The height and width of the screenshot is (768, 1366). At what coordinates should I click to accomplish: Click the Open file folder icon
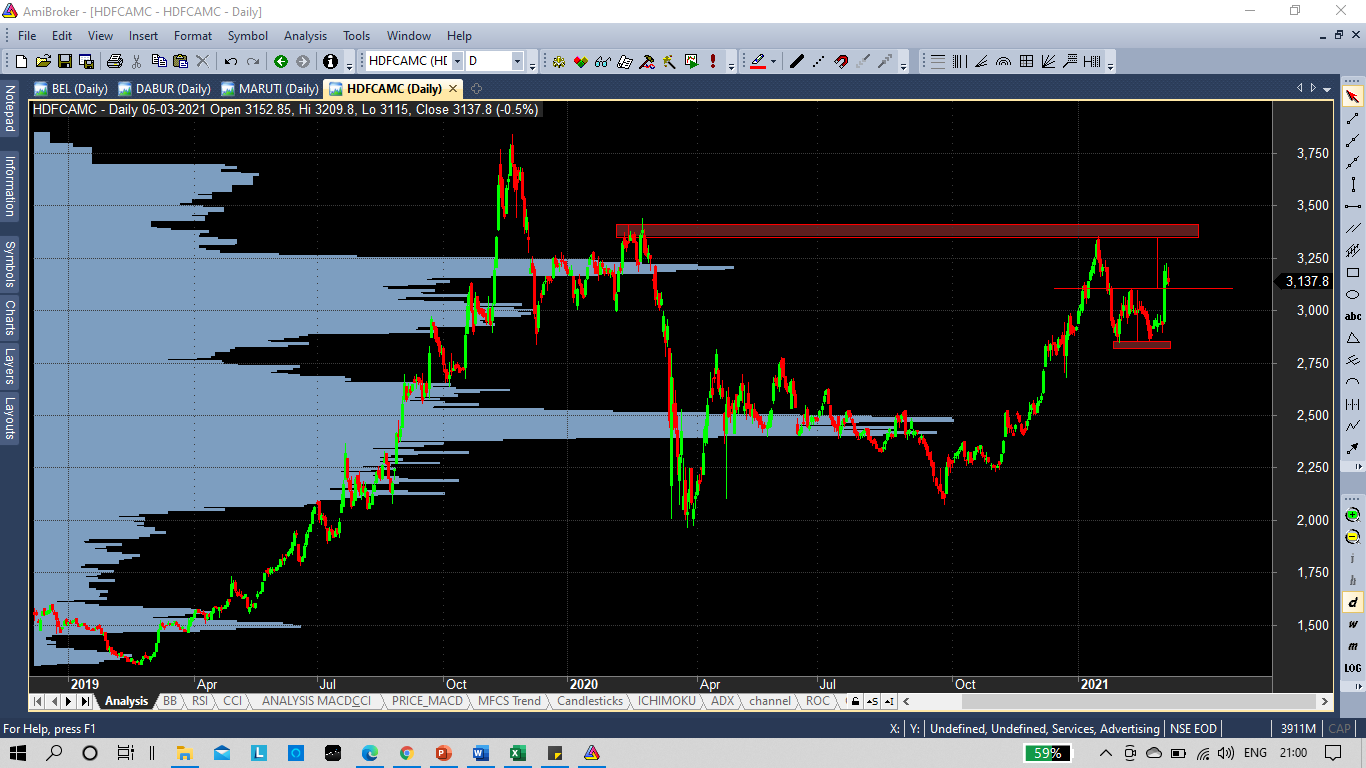(x=43, y=61)
